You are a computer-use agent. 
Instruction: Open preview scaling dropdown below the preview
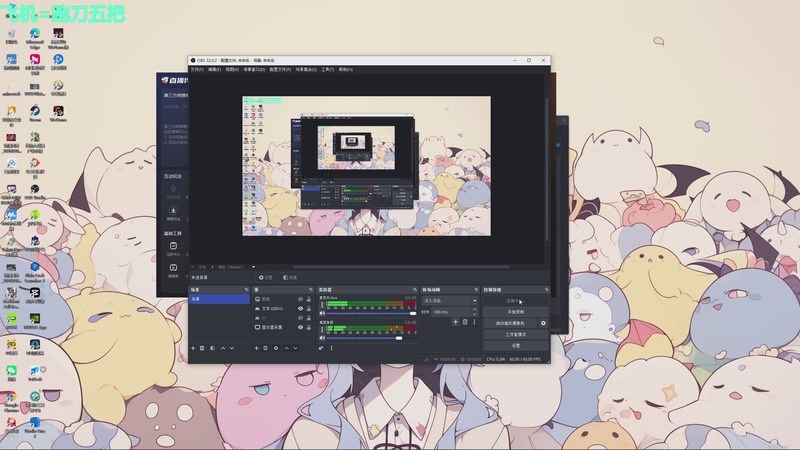(x=254, y=267)
